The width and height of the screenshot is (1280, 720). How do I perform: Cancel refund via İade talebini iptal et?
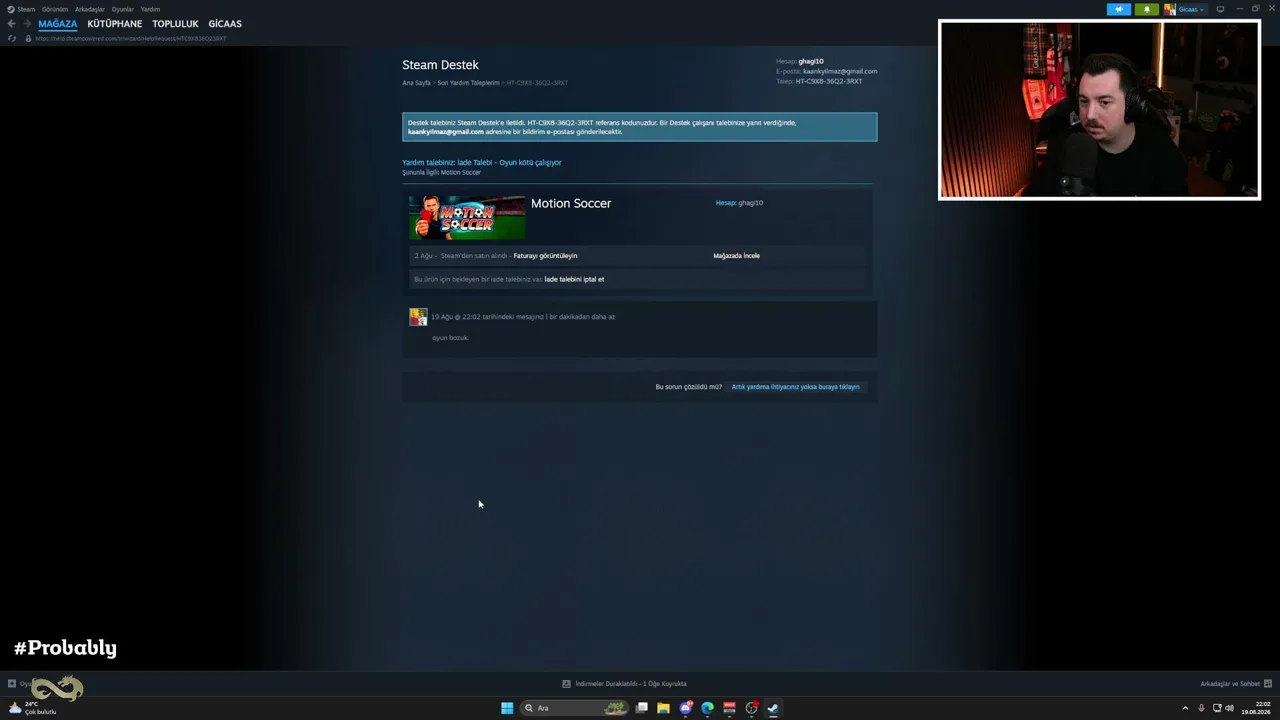pos(574,279)
